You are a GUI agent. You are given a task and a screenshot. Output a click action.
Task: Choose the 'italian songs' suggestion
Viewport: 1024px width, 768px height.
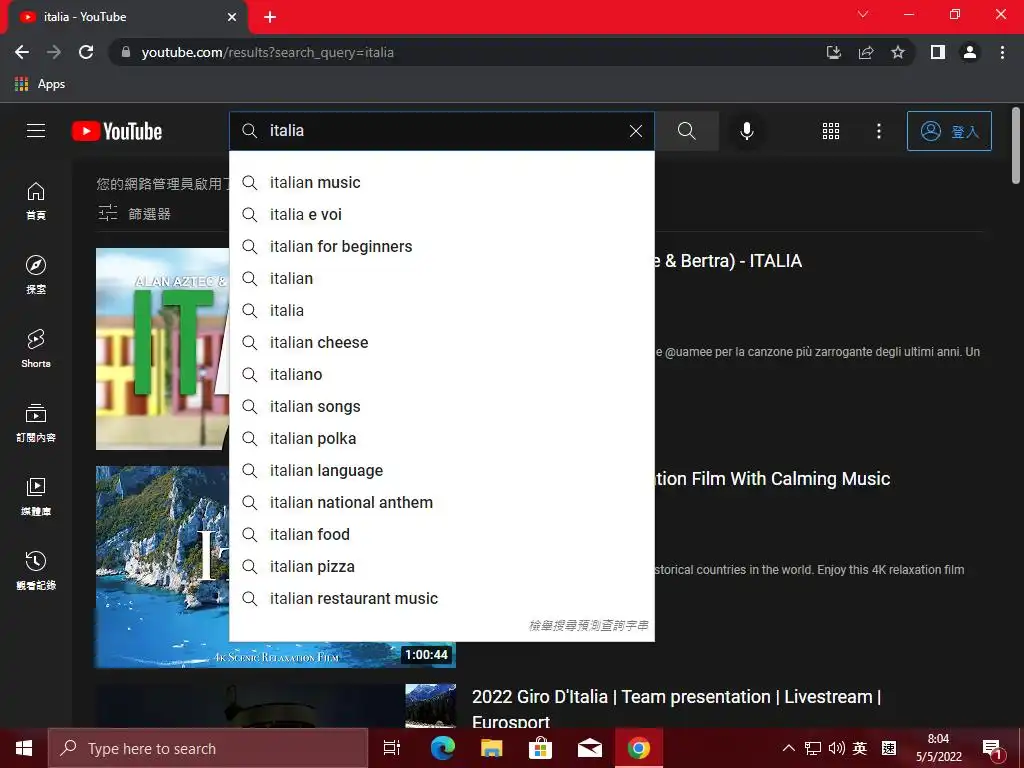(441, 406)
